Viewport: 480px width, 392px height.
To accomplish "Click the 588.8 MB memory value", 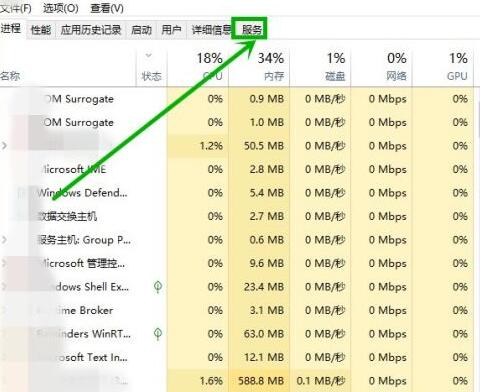I will pyautogui.click(x=261, y=381).
